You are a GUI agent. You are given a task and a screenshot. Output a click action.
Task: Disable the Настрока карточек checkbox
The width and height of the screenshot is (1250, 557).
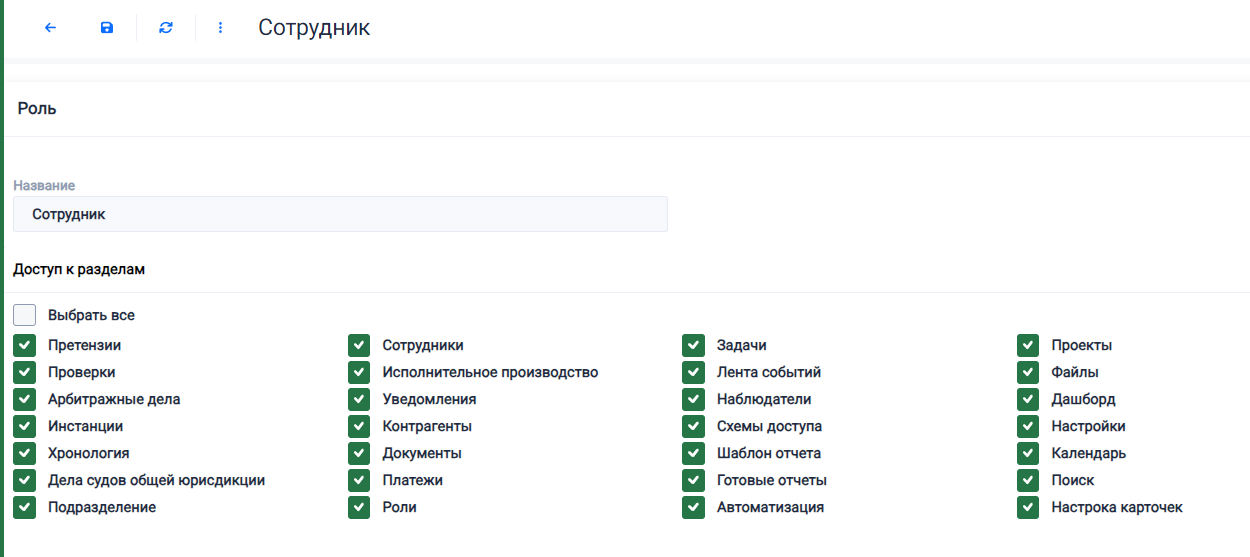1028,507
